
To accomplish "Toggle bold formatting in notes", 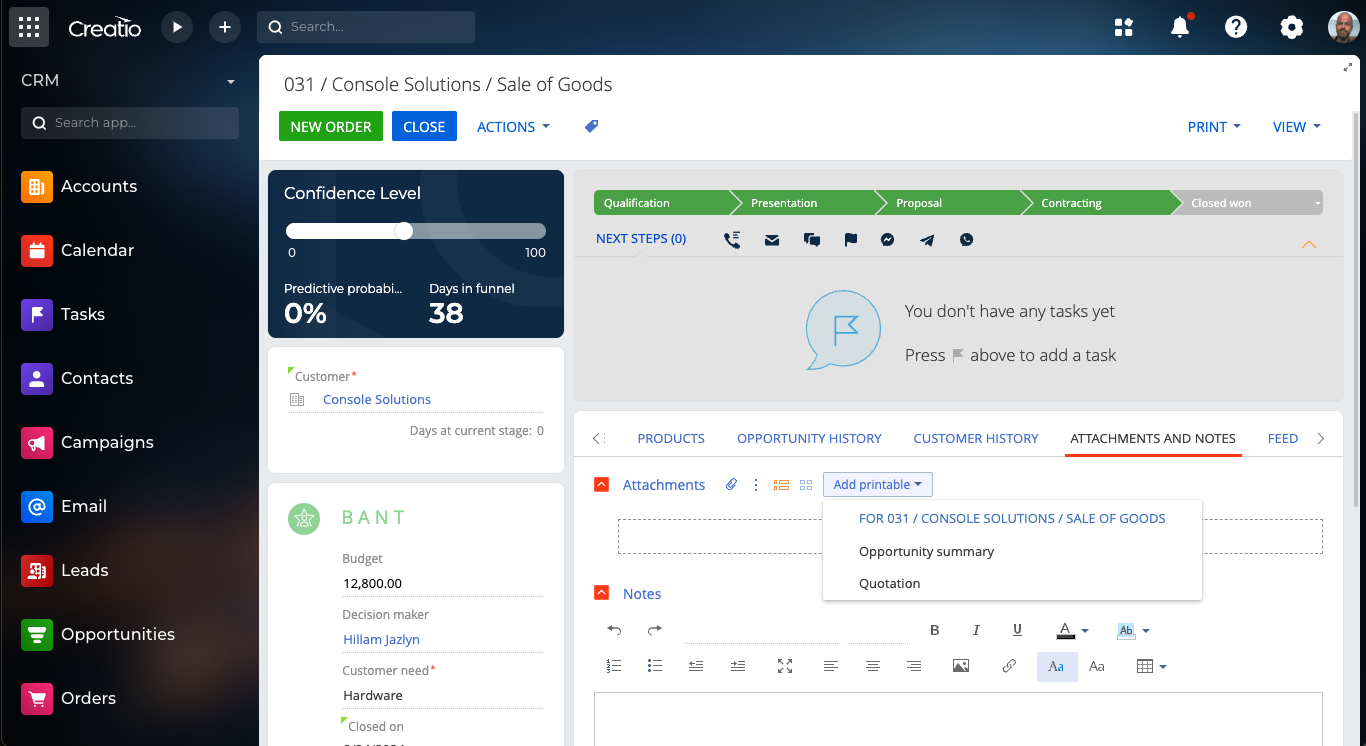I will [935, 630].
